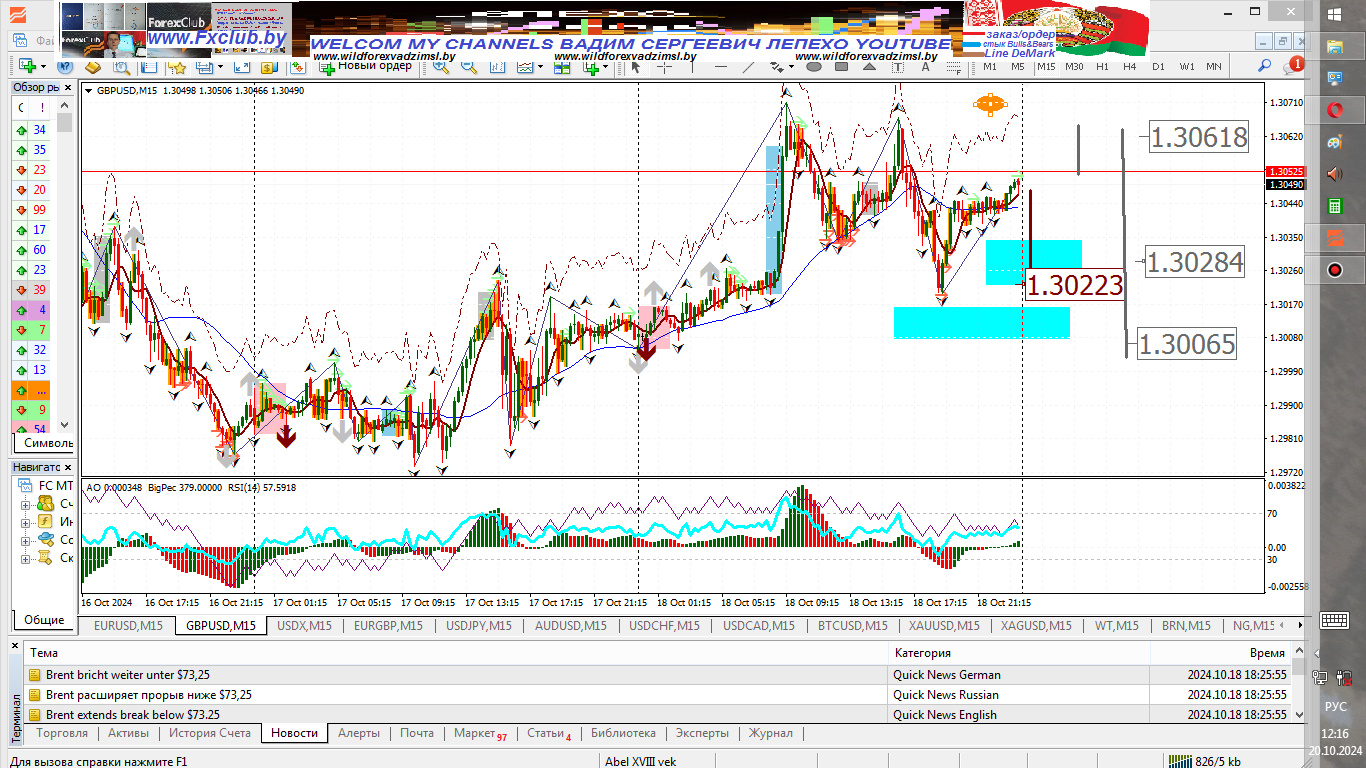This screenshot has height=768, width=1366.
Task: Switch chart timeframe to M5
Action: 1017,67
